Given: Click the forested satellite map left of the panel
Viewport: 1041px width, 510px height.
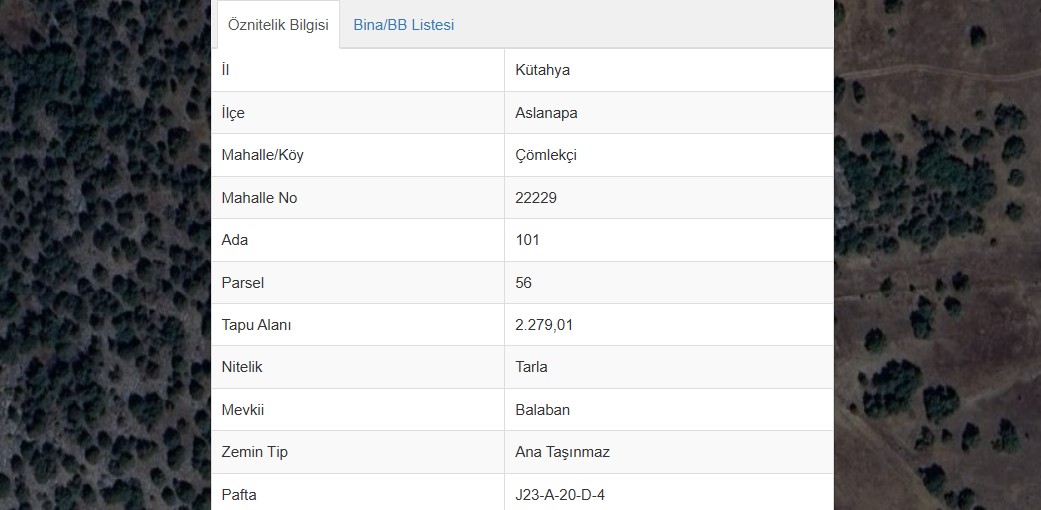Looking at the screenshot, I should click(106, 255).
